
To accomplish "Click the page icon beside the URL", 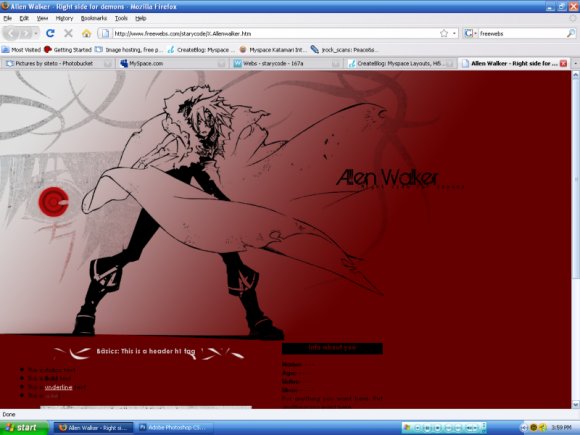I will coord(105,33).
